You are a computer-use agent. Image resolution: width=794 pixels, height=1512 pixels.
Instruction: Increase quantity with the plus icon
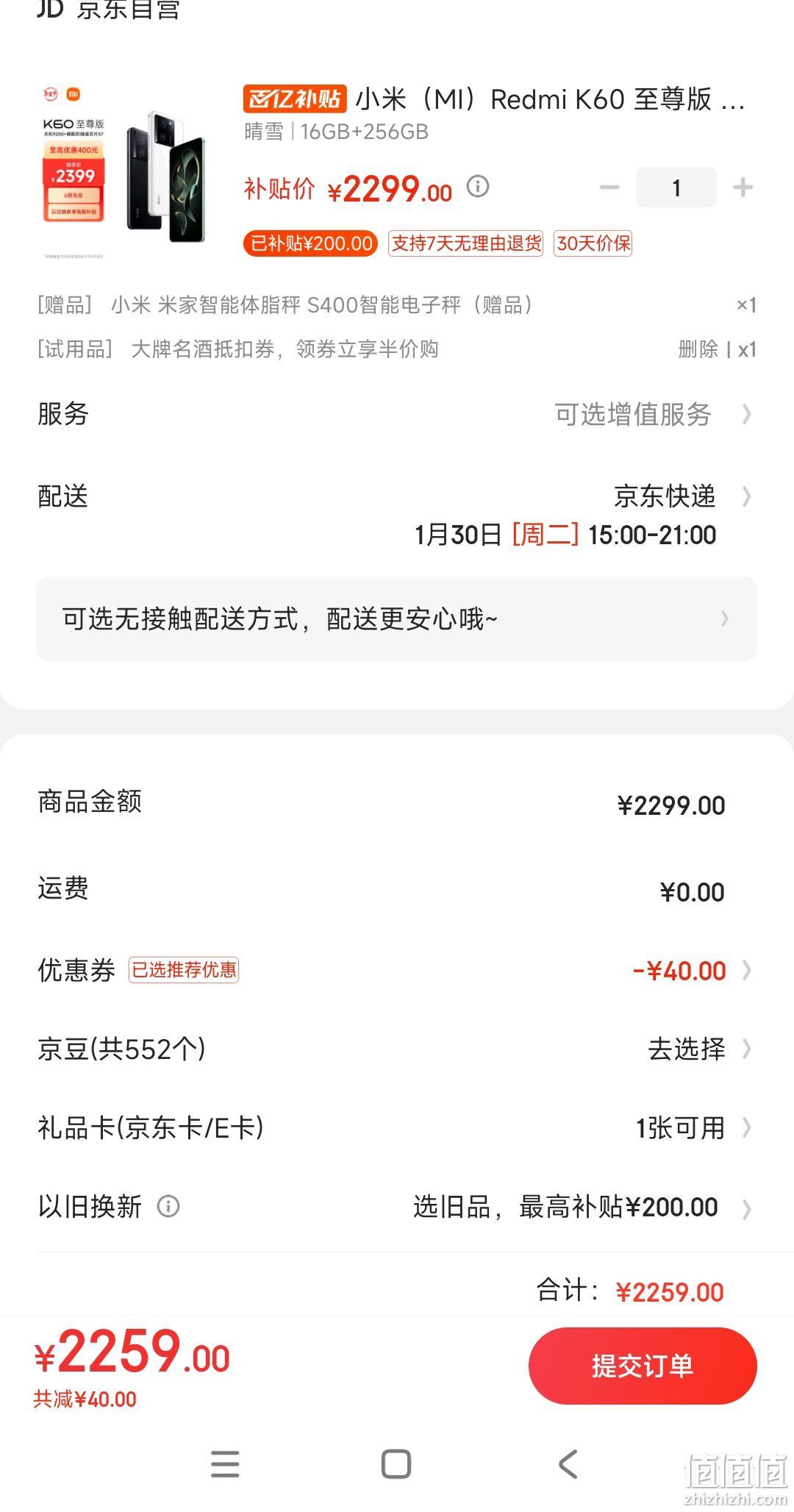tap(743, 188)
